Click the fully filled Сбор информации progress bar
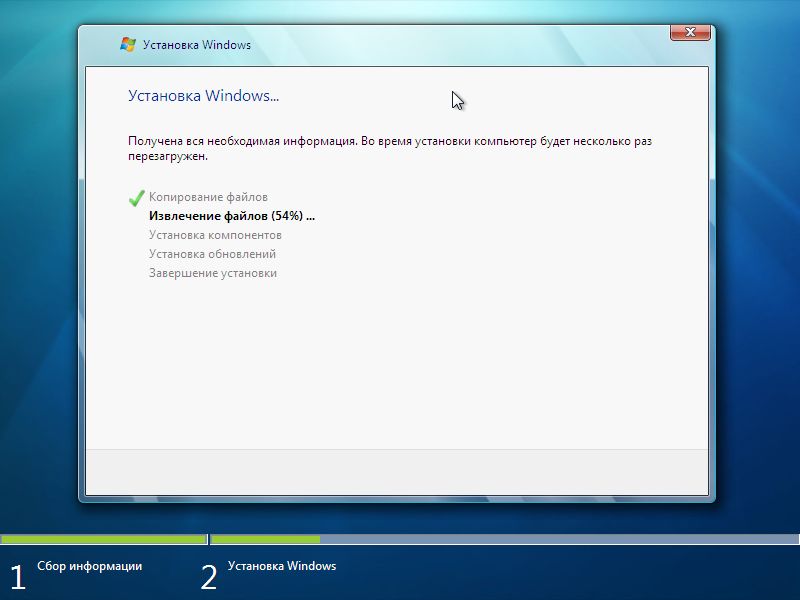 (104, 539)
